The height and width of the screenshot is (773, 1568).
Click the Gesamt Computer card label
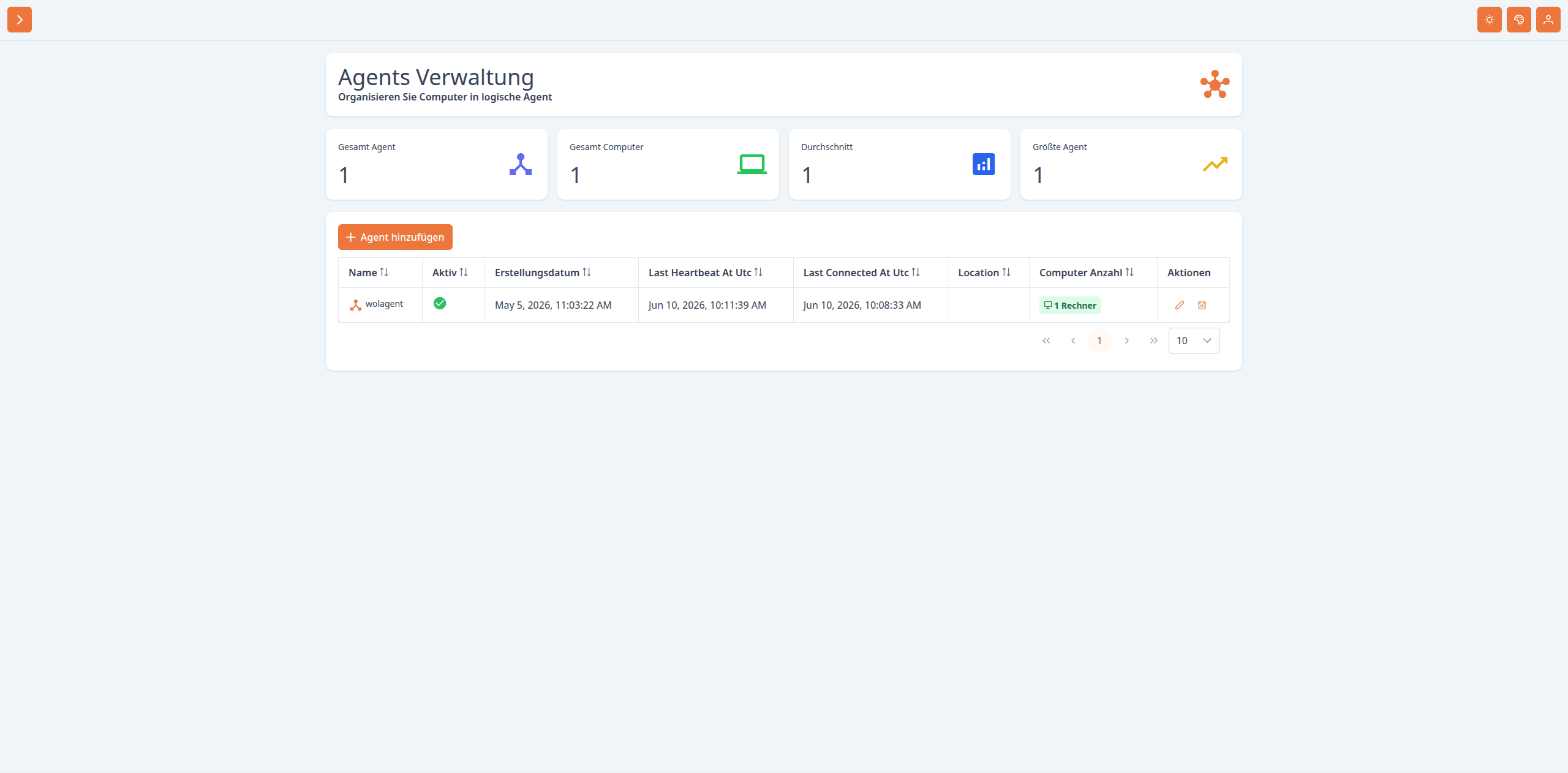(606, 147)
